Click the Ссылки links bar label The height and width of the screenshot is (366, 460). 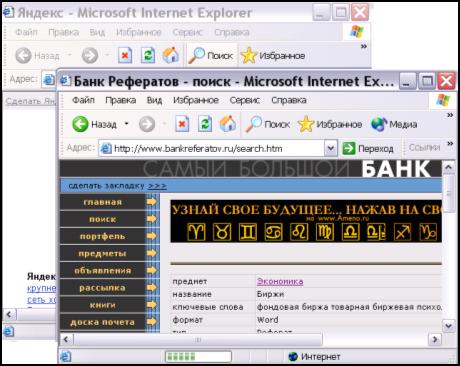(424, 147)
